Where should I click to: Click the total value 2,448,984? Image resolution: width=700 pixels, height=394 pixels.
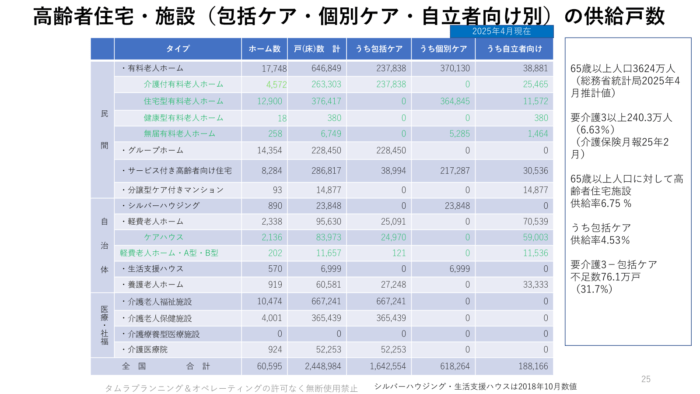point(323,366)
